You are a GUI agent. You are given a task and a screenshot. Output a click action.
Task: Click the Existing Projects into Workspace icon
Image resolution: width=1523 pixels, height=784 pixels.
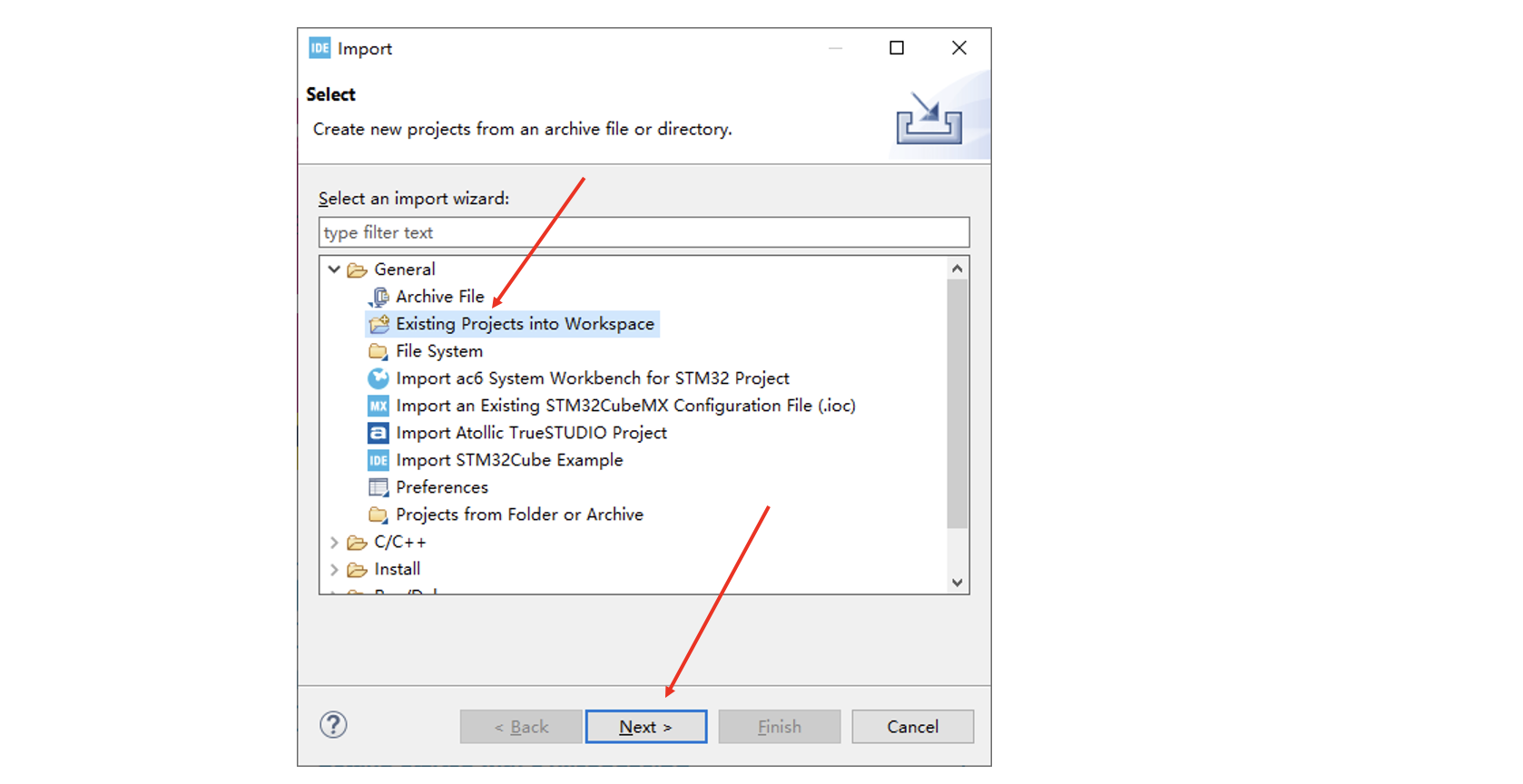pyautogui.click(x=378, y=324)
